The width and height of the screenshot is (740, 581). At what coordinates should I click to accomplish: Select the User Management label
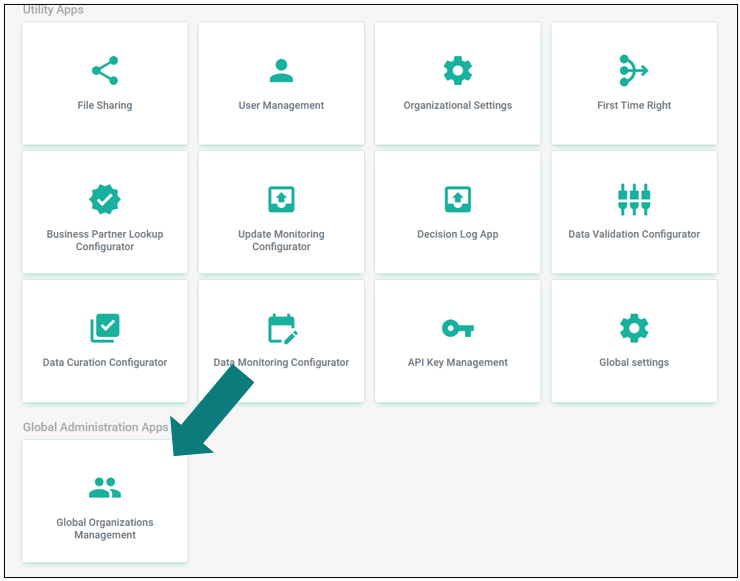(x=281, y=105)
